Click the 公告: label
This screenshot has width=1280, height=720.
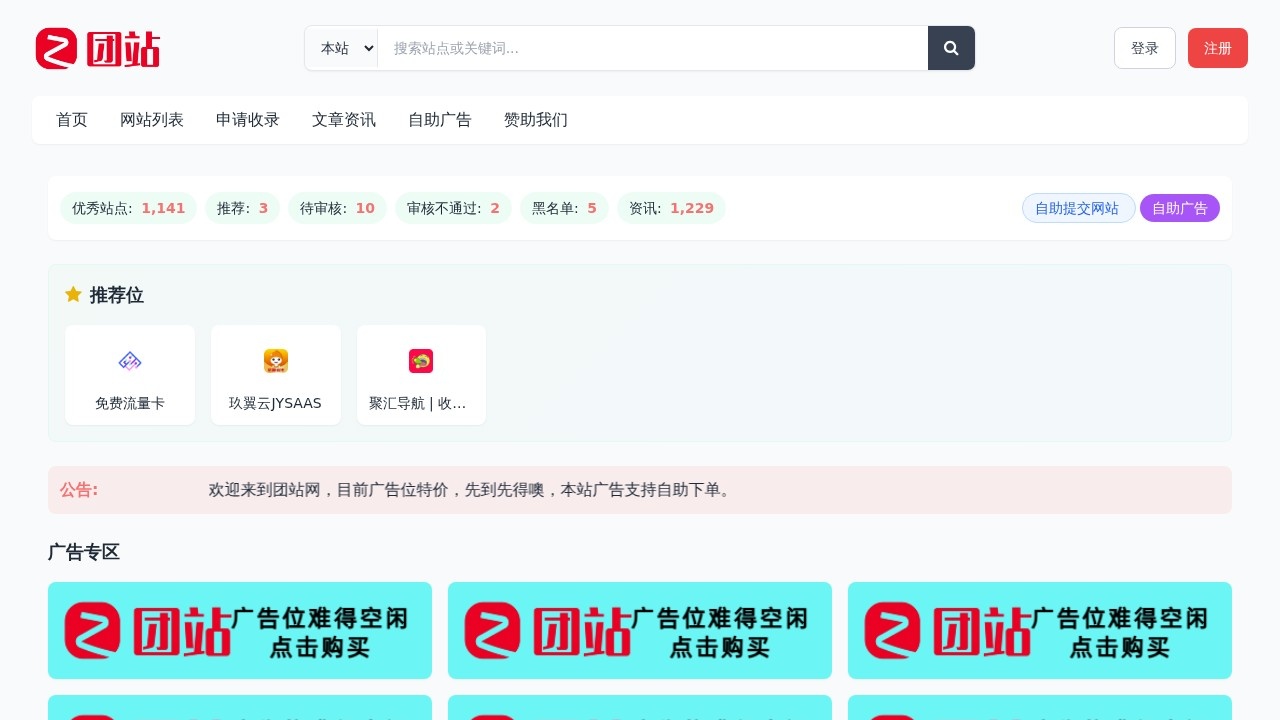pos(79,490)
